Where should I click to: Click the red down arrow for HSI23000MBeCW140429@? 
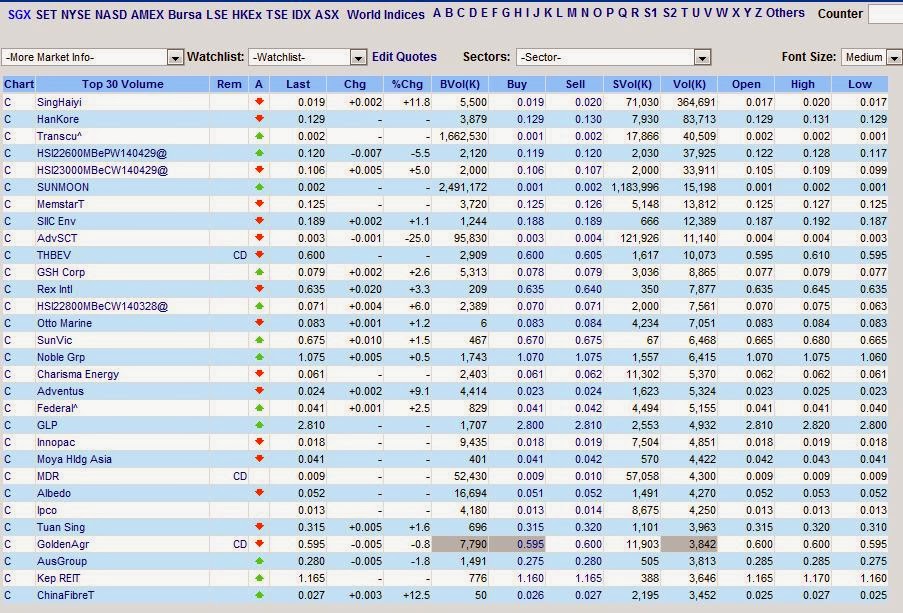point(259,170)
